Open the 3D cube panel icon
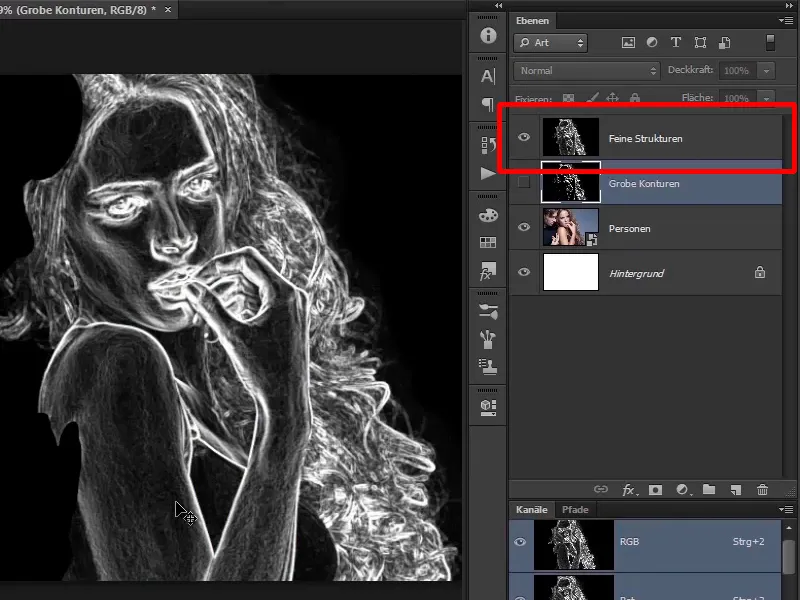This screenshot has width=800, height=600. tap(488, 407)
